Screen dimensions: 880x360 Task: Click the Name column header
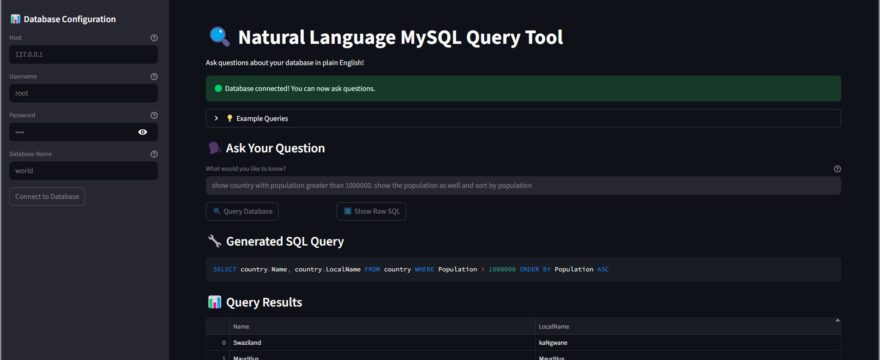click(x=382, y=326)
